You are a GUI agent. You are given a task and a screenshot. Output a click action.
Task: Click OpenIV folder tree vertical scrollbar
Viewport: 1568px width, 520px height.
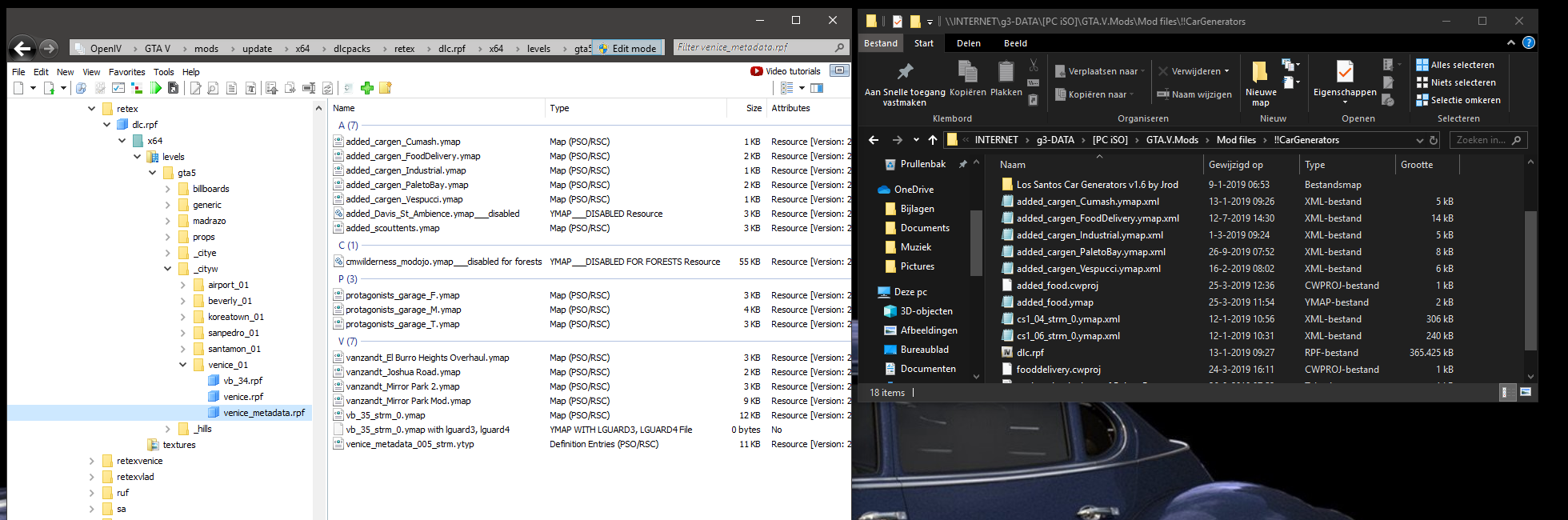(x=319, y=310)
